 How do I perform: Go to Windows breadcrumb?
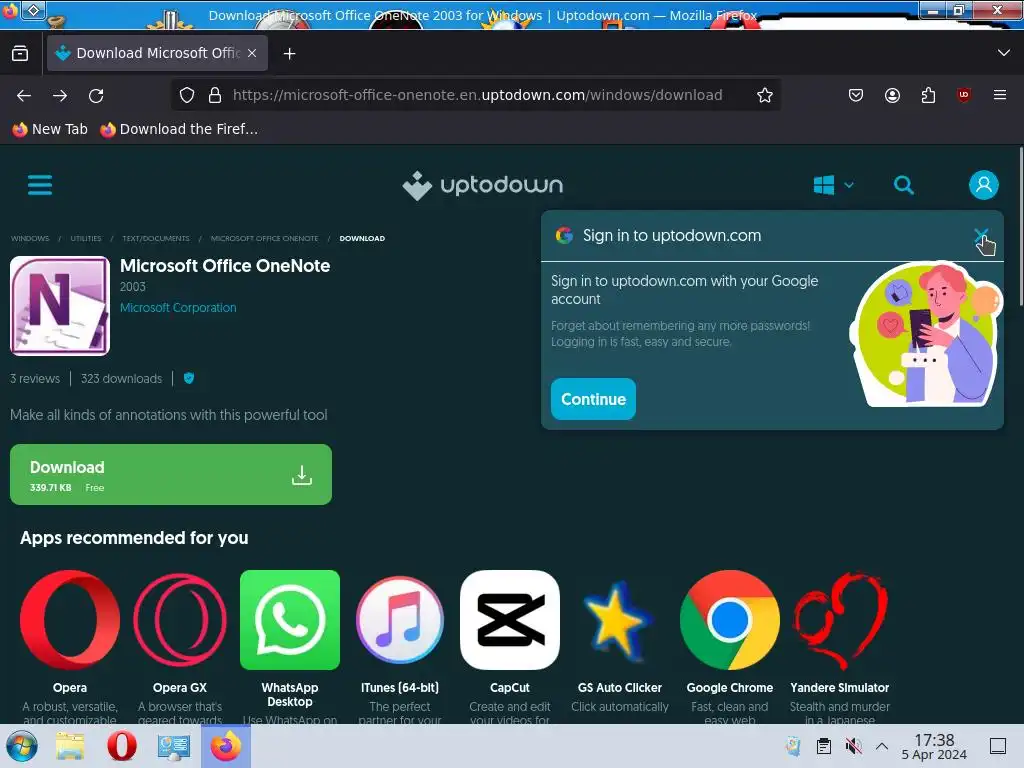pyautogui.click(x=30, y=238)
